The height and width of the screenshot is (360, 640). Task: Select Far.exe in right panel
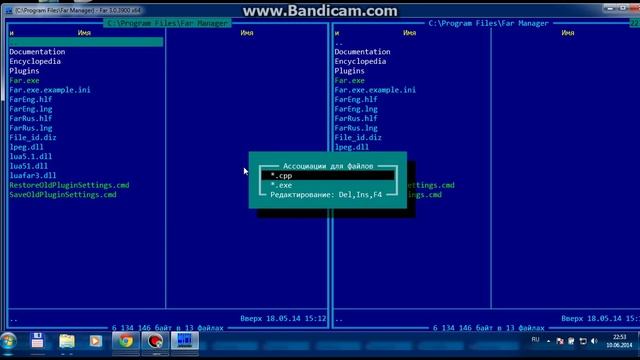click(x=350, y=80)
